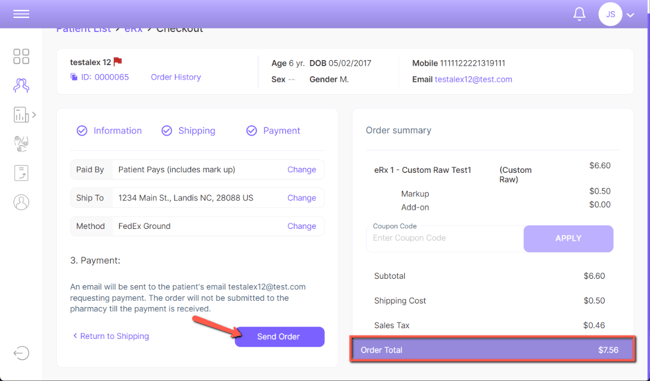The height and width of the screenshot is (381, 650).
Task: Open Order History link
Action: click(176, 77)
